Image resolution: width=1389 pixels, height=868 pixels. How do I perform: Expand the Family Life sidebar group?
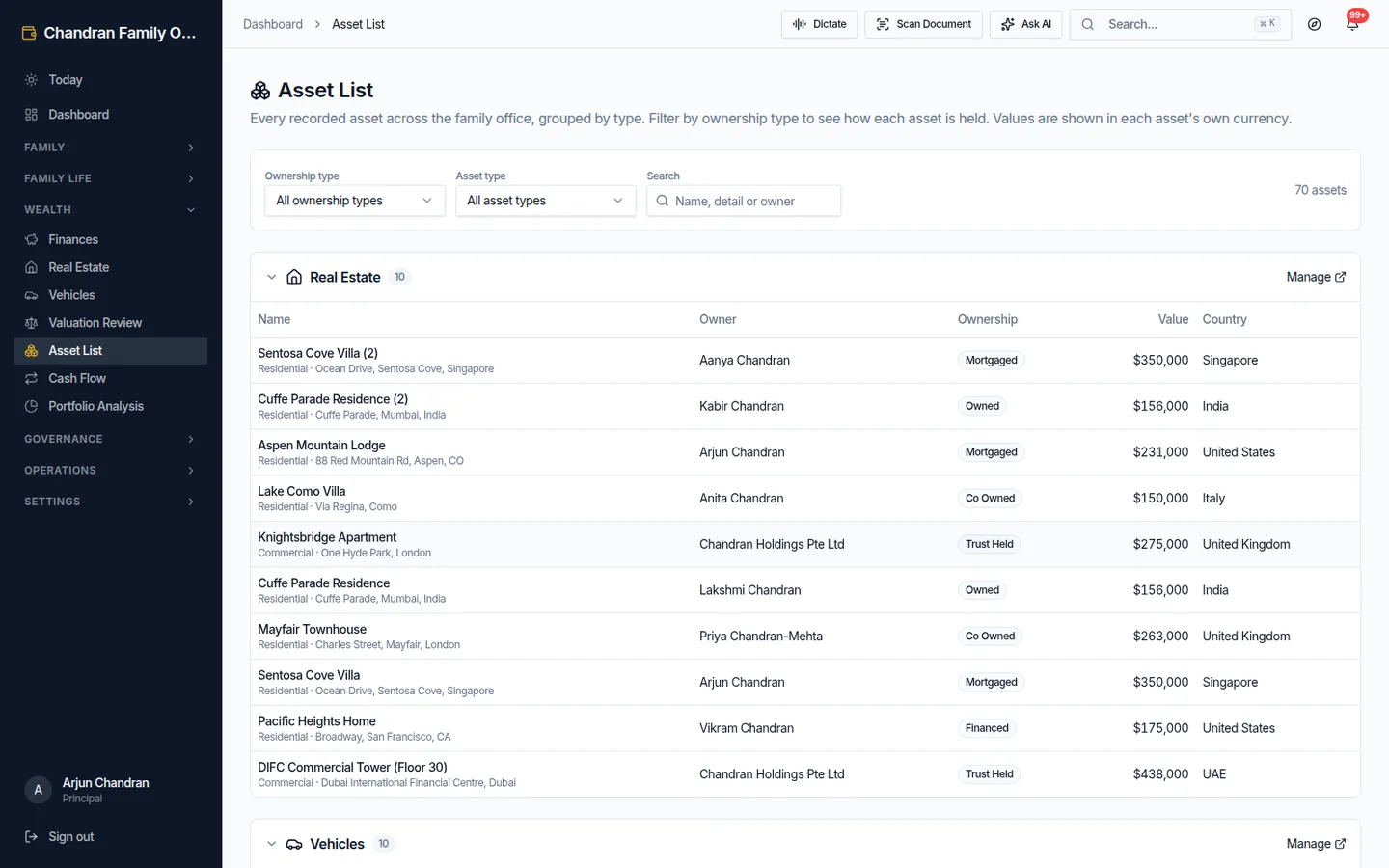pyautogui.click(x=111, y=178)
